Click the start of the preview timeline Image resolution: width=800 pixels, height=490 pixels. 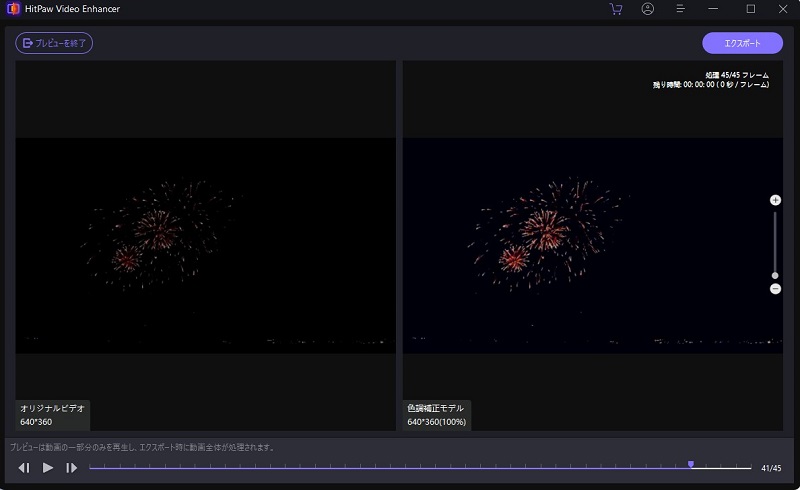91,468
